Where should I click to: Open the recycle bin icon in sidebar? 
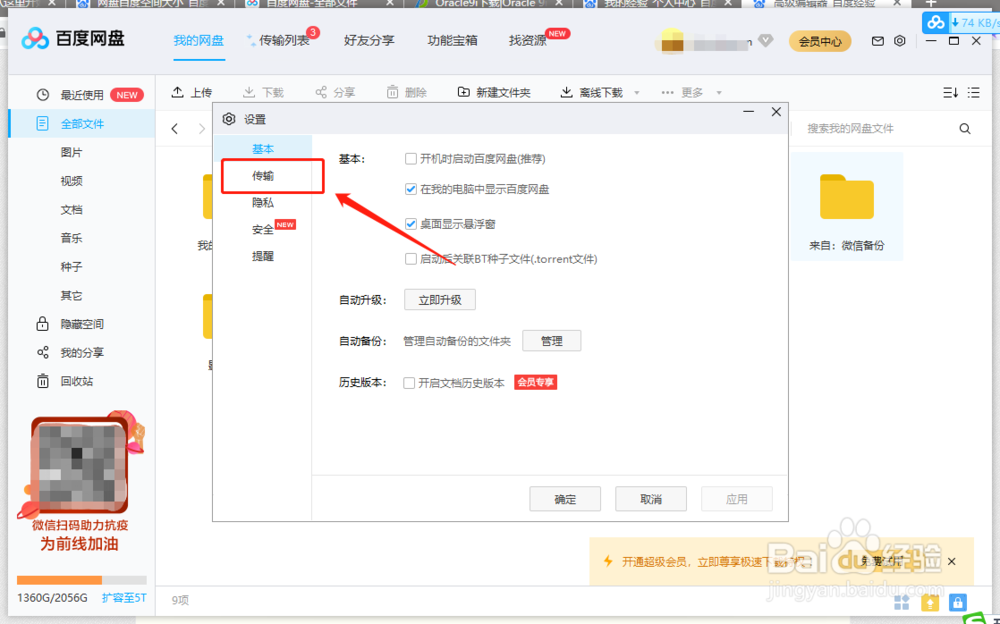[x=43, y=381]
